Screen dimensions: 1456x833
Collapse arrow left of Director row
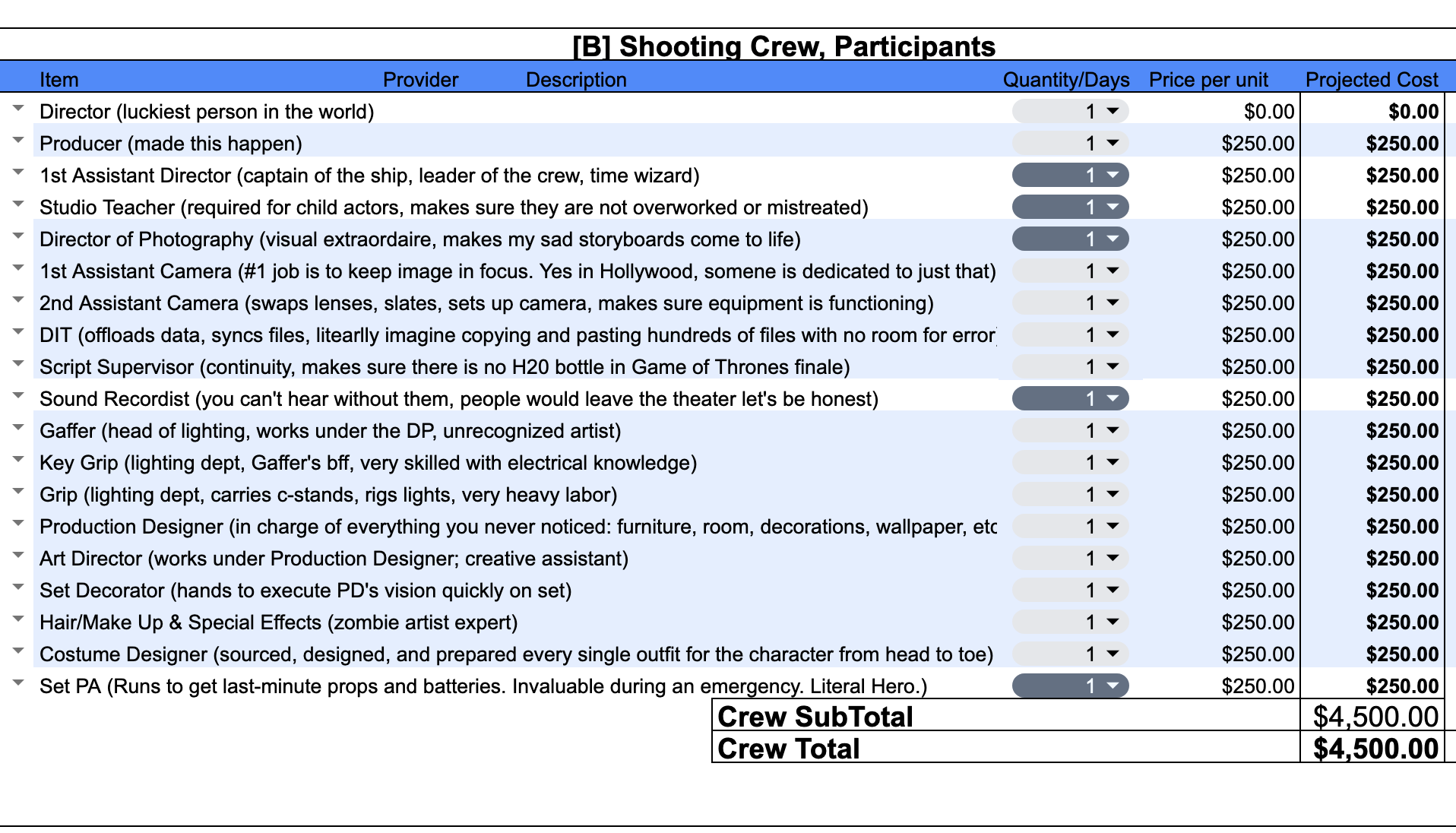(x=19, y=109)
